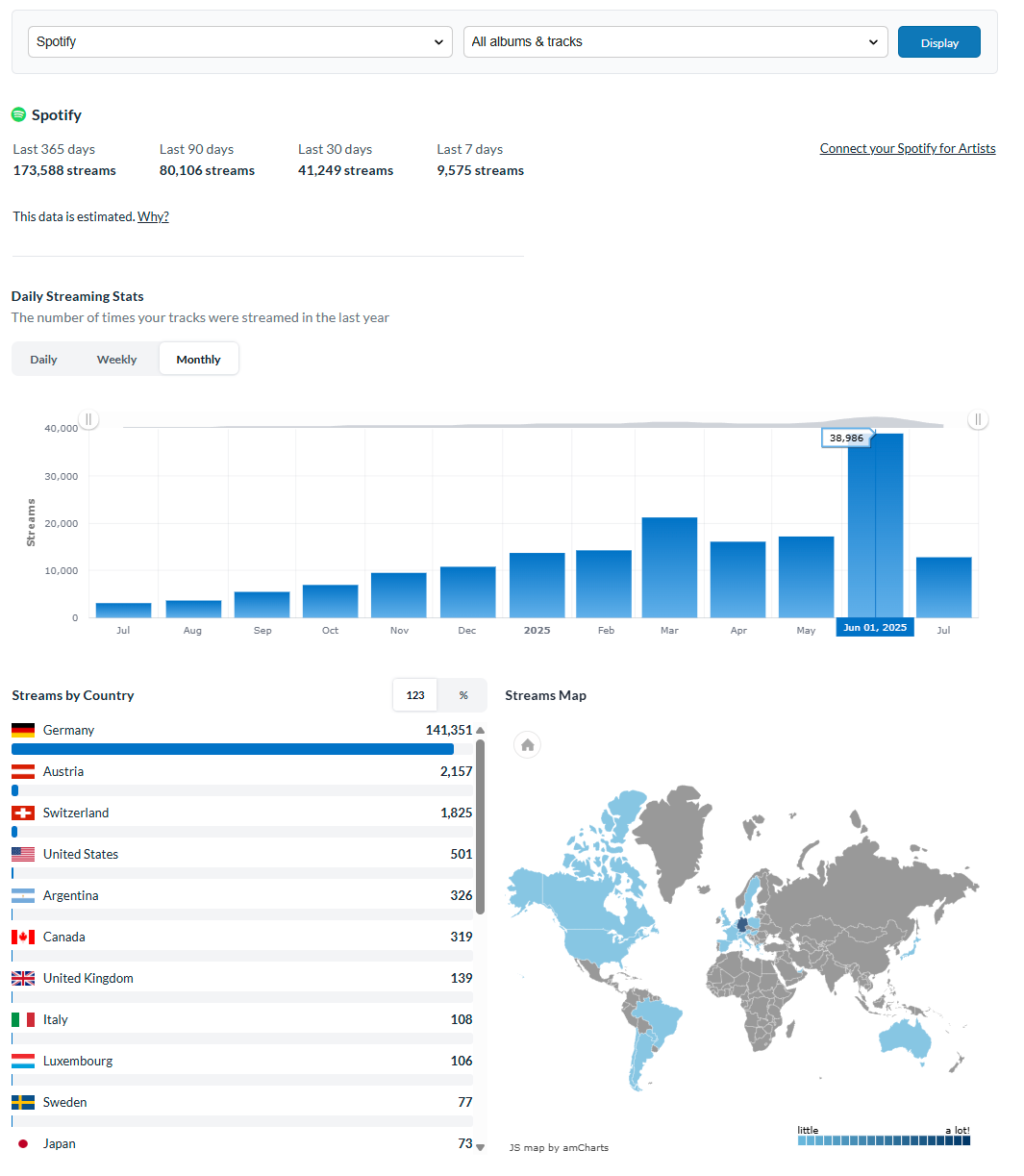The width and height of the screenshot is (1024, 1176).
Task: Click the Last 365 days label
Action: point(54,149)
